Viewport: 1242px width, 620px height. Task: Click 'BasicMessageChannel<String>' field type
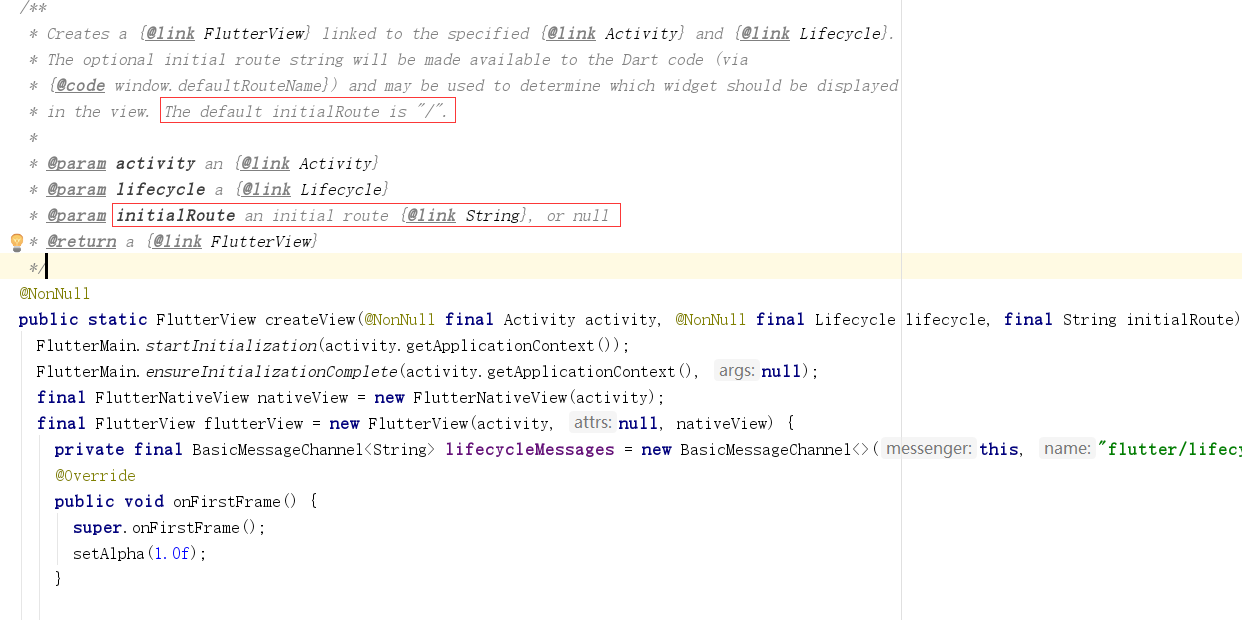tap(313, 450)
